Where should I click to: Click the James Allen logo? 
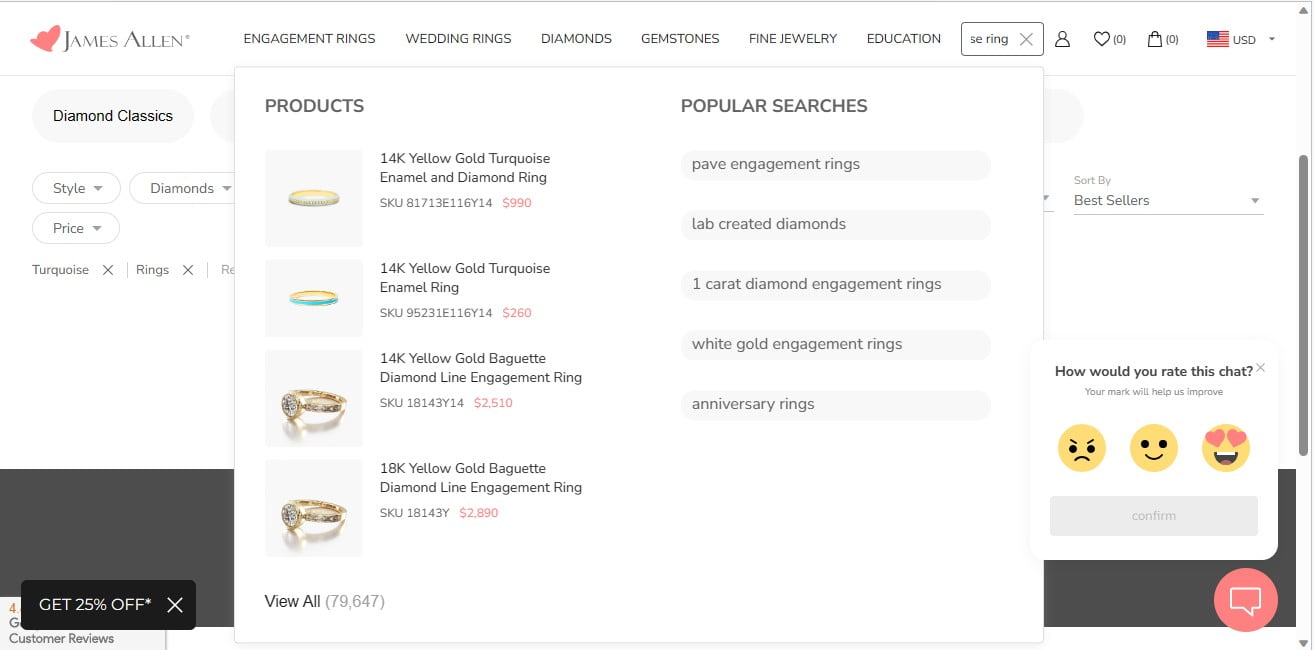point(109,39)
